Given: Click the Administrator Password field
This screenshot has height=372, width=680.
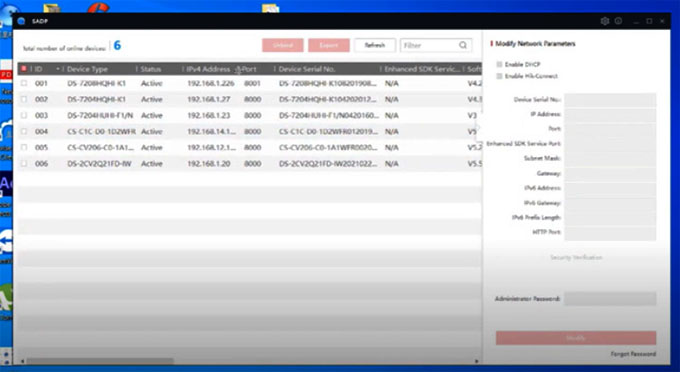Looking at the screenshot, I should point(610,299).
